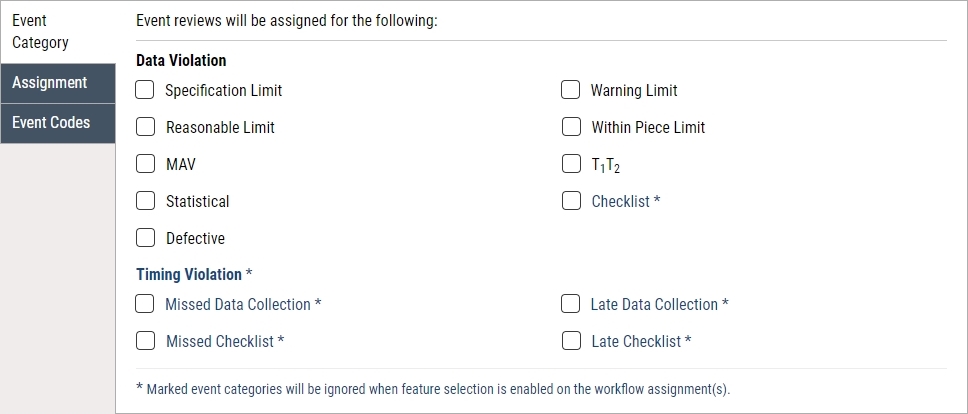Enable the Warning Limit checkbox

570,90
